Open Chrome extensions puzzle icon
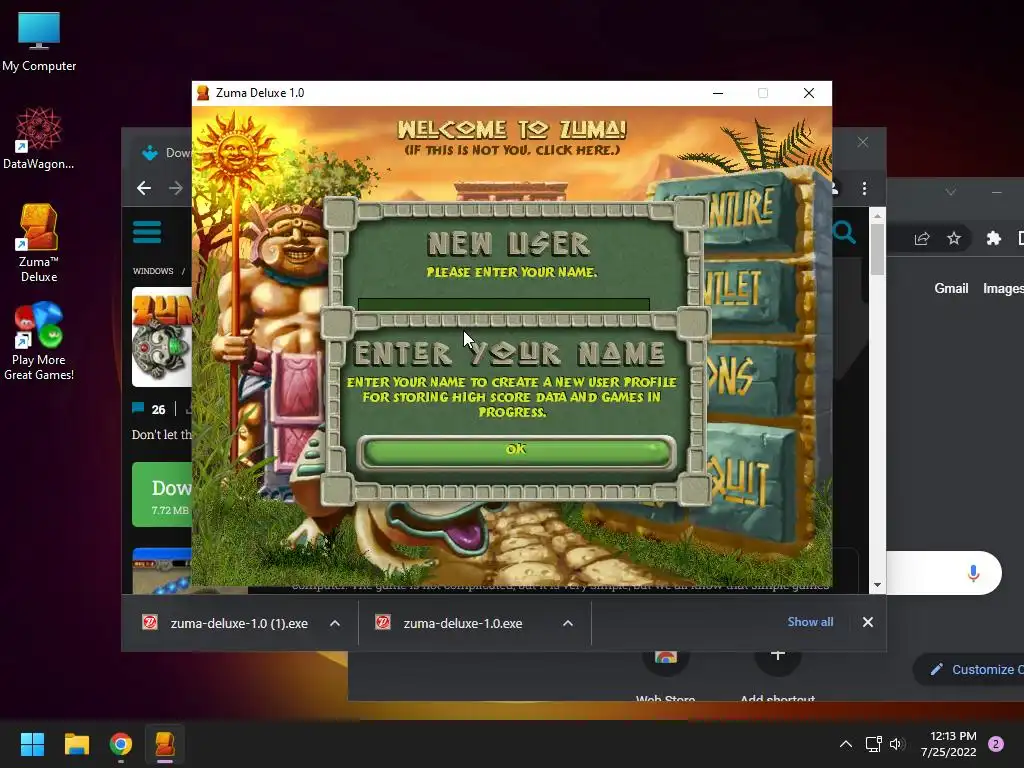The image size is (1024, 768). click(x=993, y=238)
